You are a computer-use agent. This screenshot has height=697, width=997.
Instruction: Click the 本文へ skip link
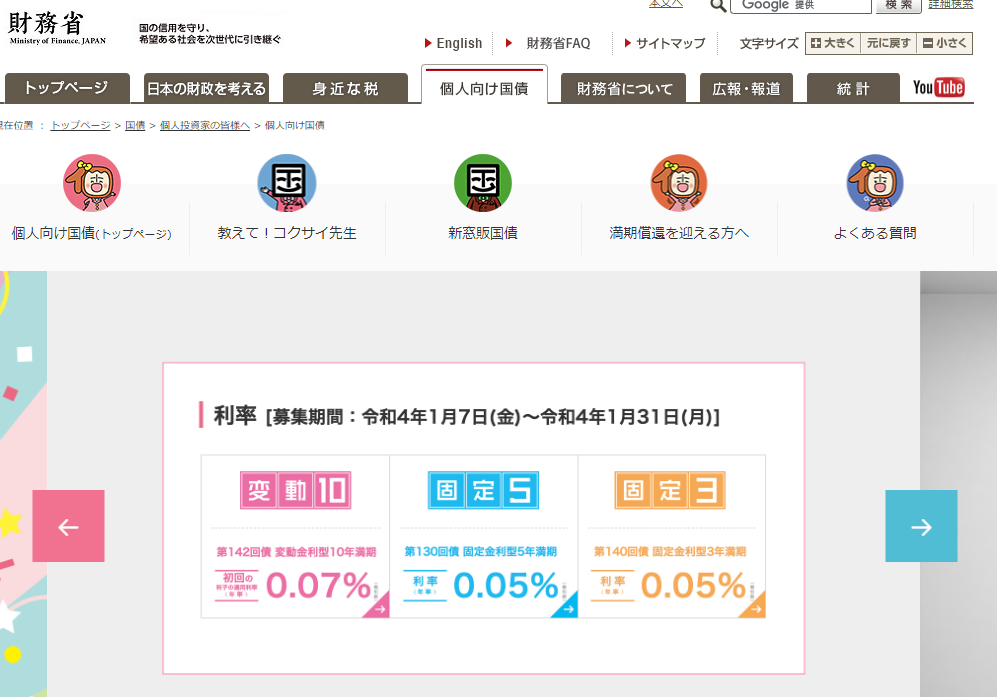click(666, 4)
